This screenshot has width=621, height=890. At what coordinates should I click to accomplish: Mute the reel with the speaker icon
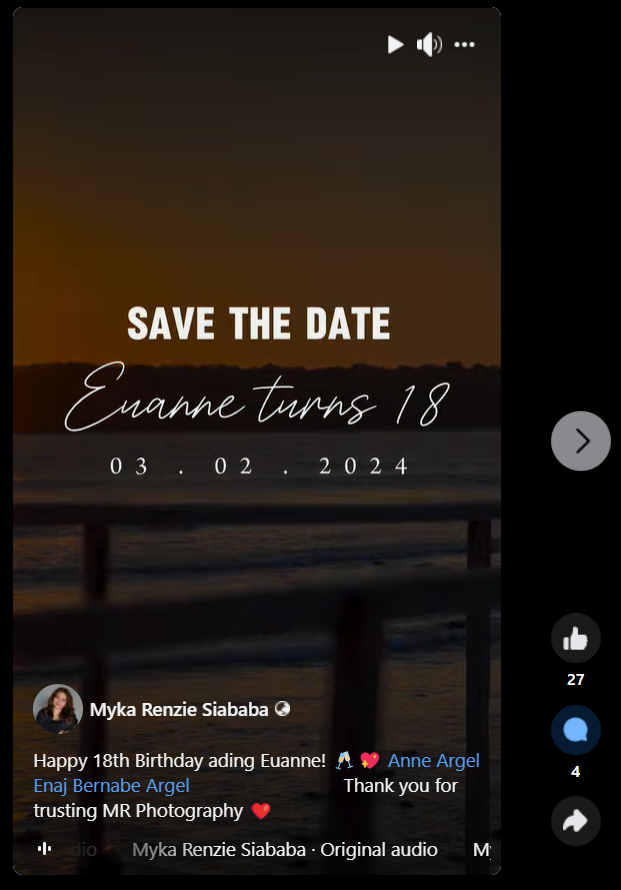[x=429, y=44]
